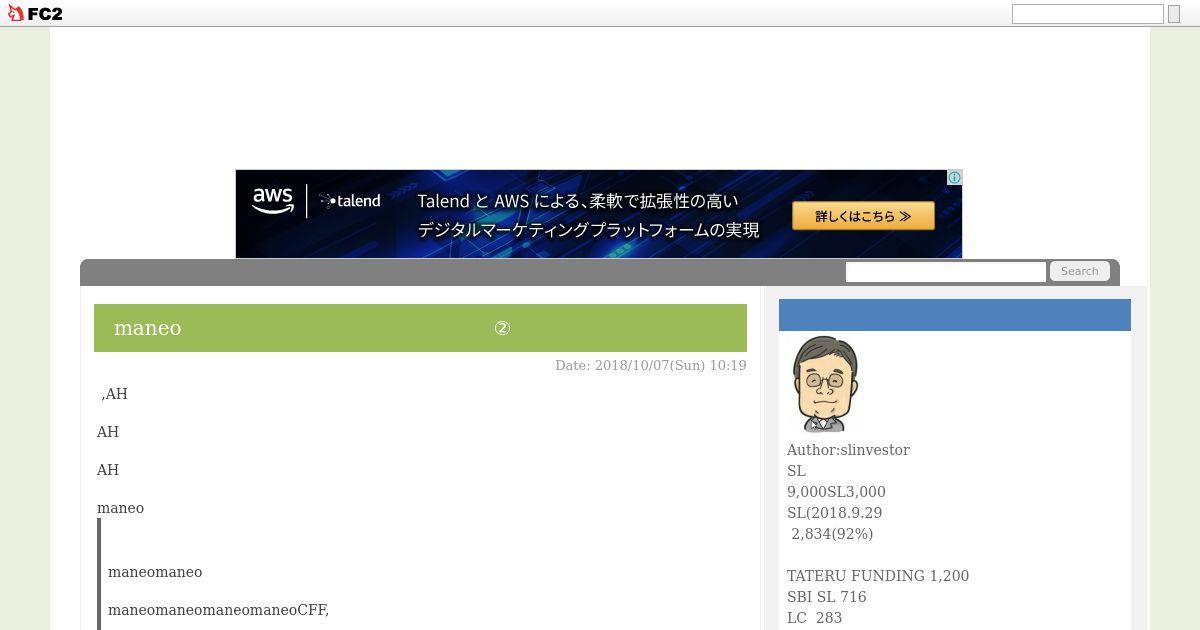The image size is (1200, 630).
Task: Click the author avatar illustration
Action: pyautogui.click(x=825, y=384)
